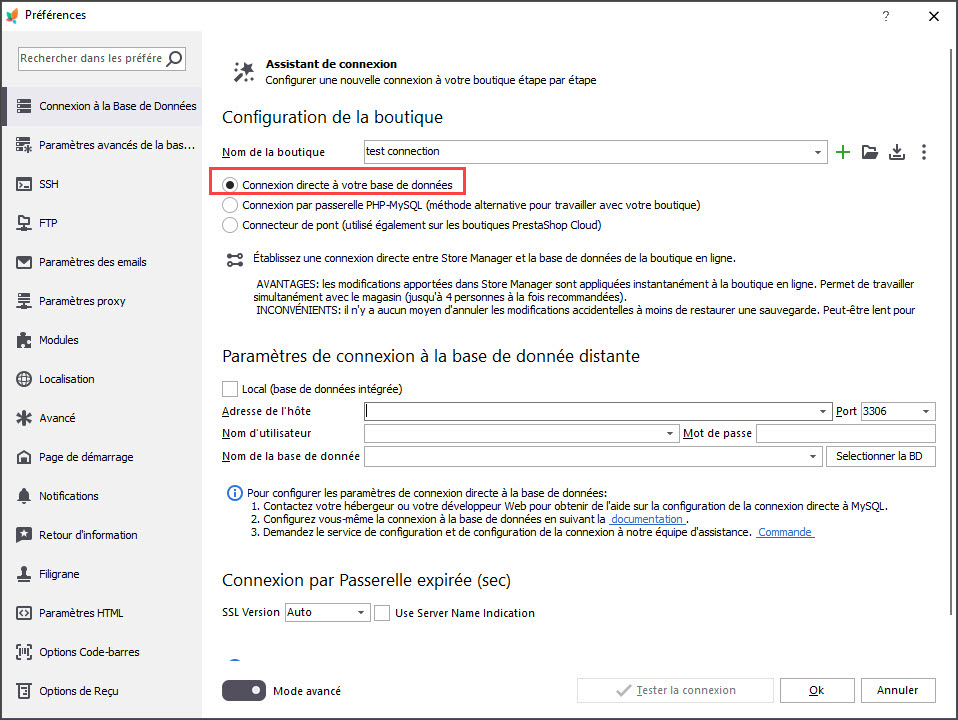Viewport: 958px width, 720px height.
Task: Click the download configuration icon
Action: (x=896, y=152)
